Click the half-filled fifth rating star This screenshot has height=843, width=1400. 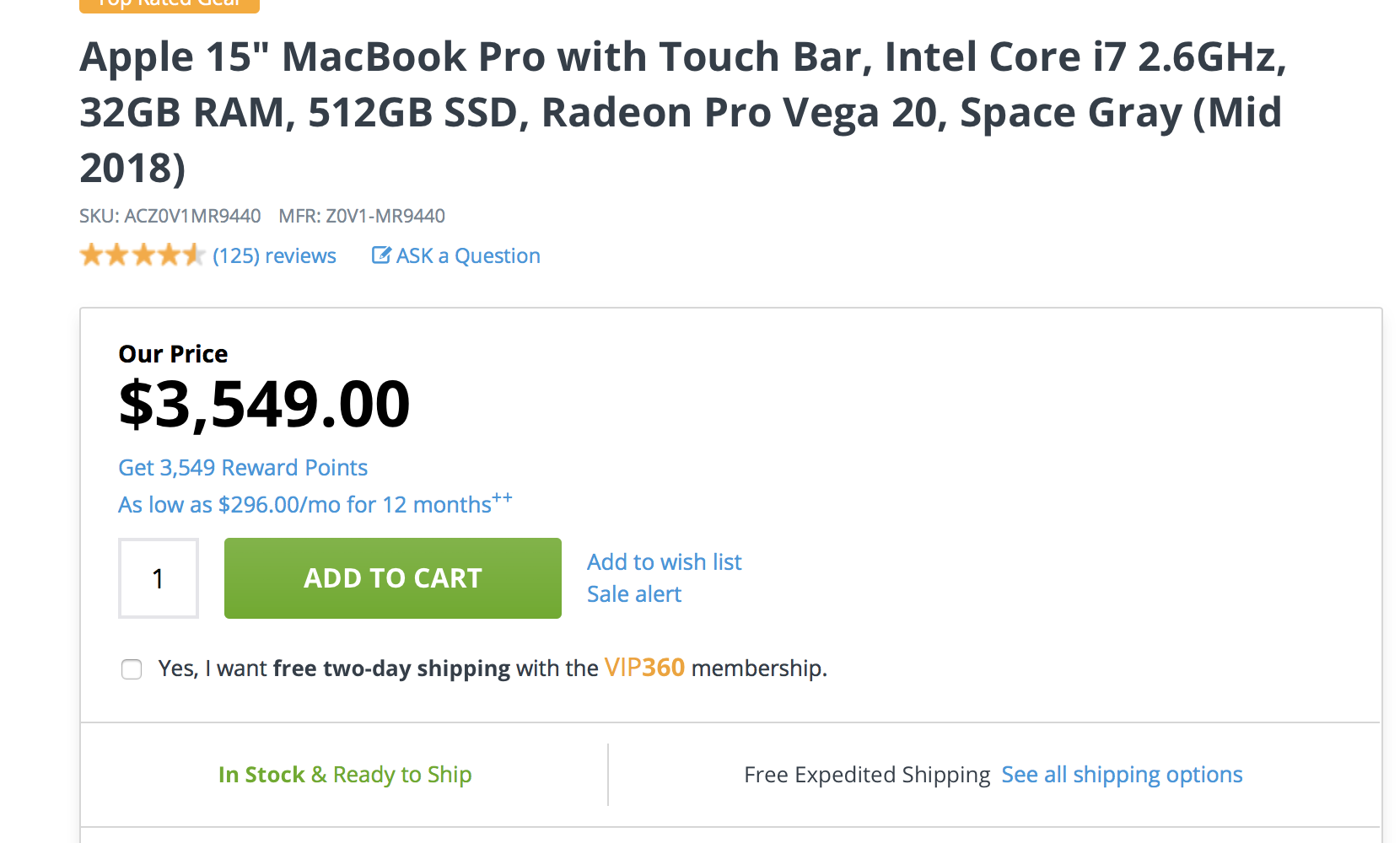pyautogui.click(x=193, y=255)
